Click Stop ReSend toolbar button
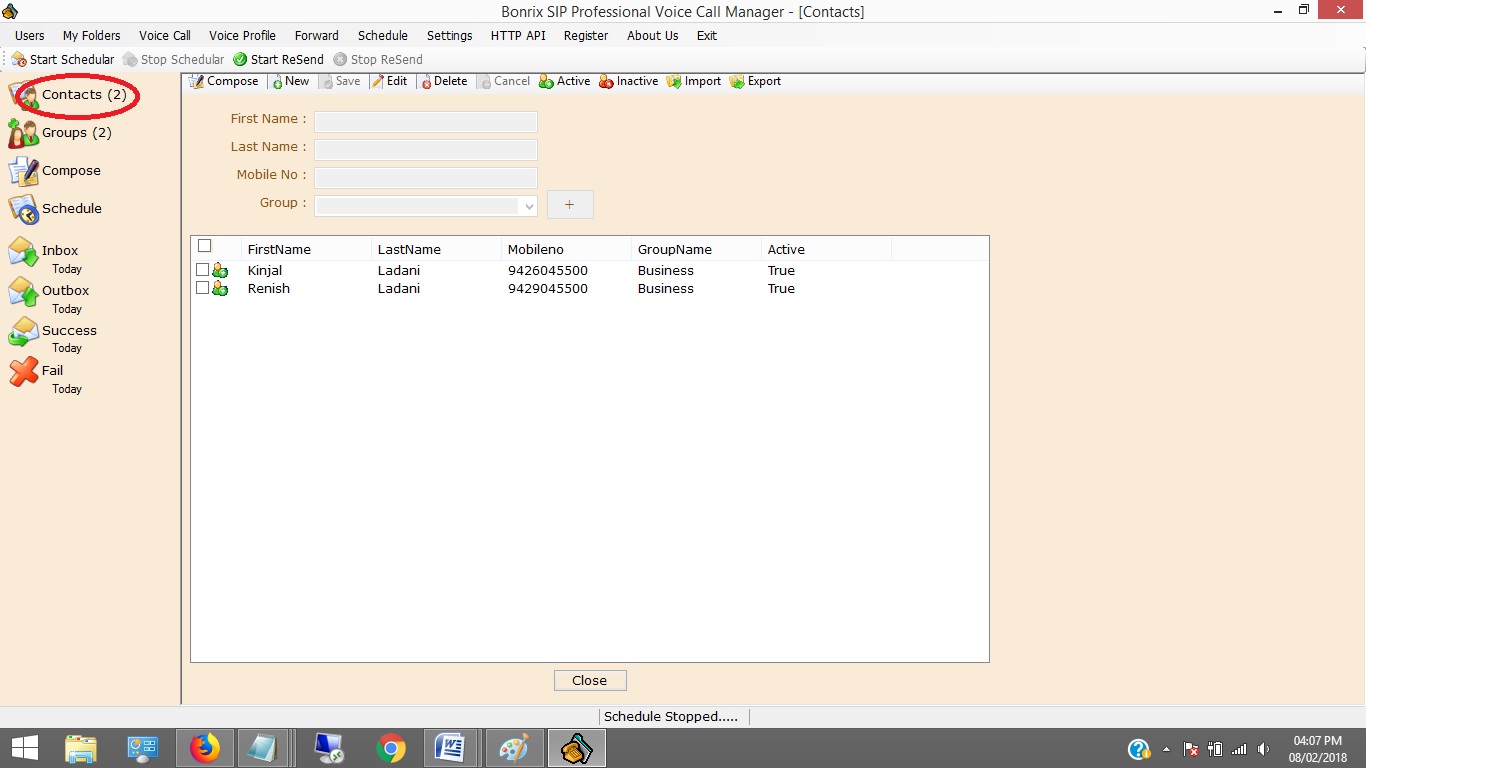The width and height of the screenshot is (1503, 768). coord(378,59)
